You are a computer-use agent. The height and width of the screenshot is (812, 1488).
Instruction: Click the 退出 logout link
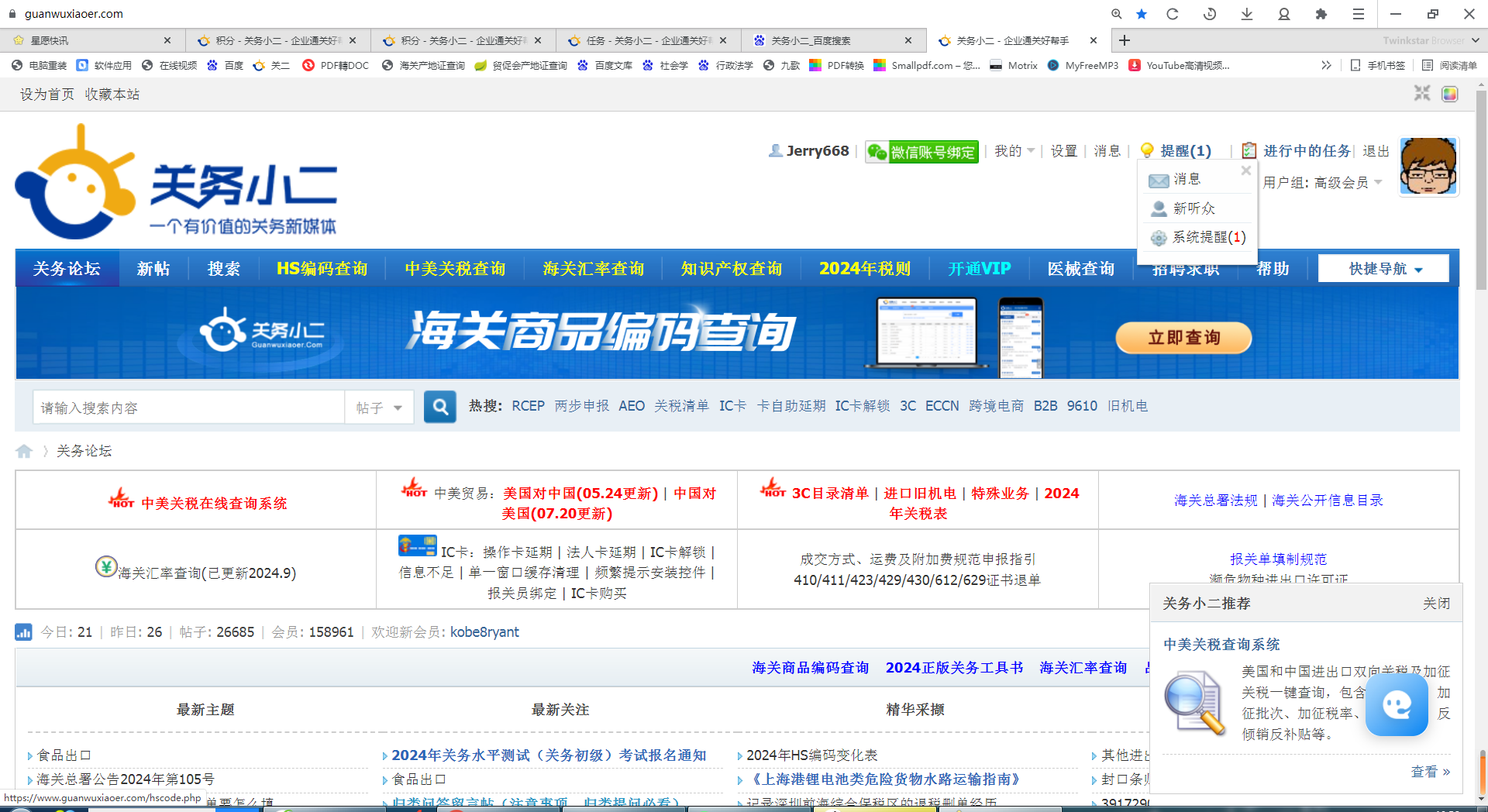pyautogui.click(x=1376, y=150)
